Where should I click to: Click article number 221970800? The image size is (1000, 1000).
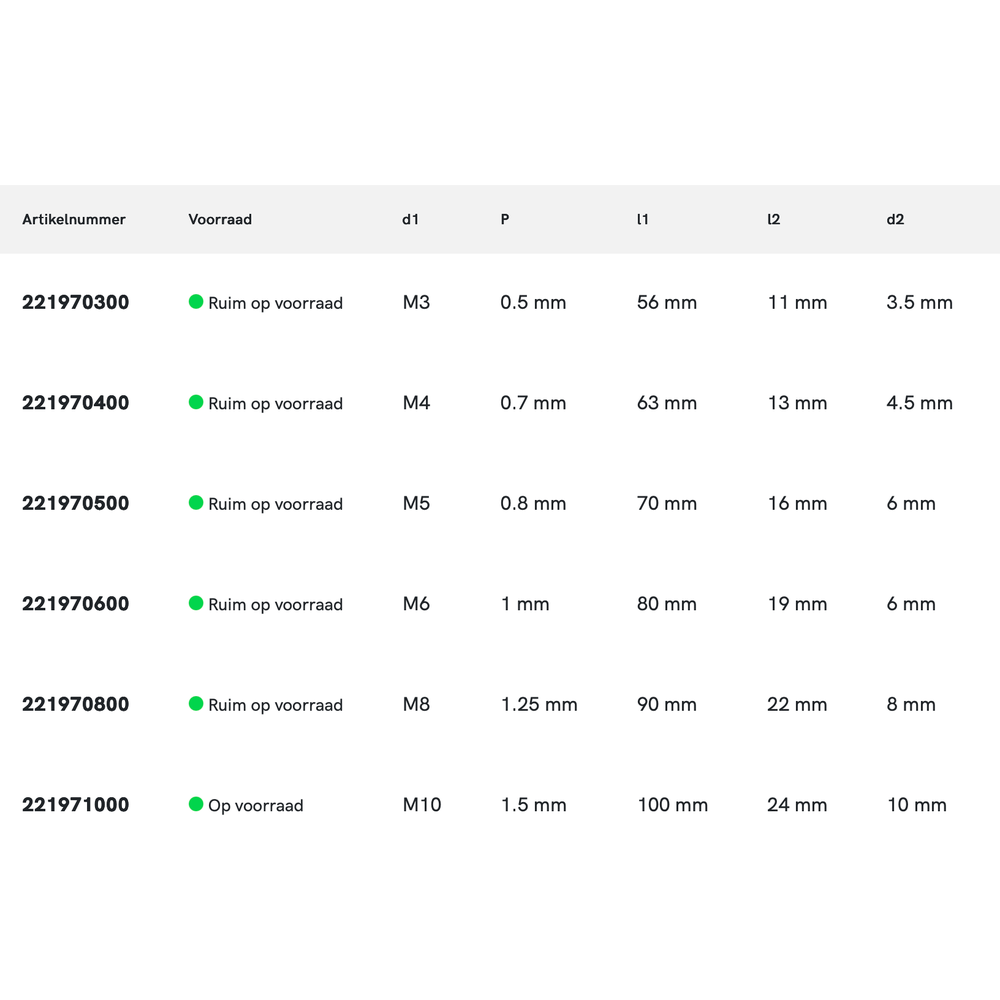[76, 704]
